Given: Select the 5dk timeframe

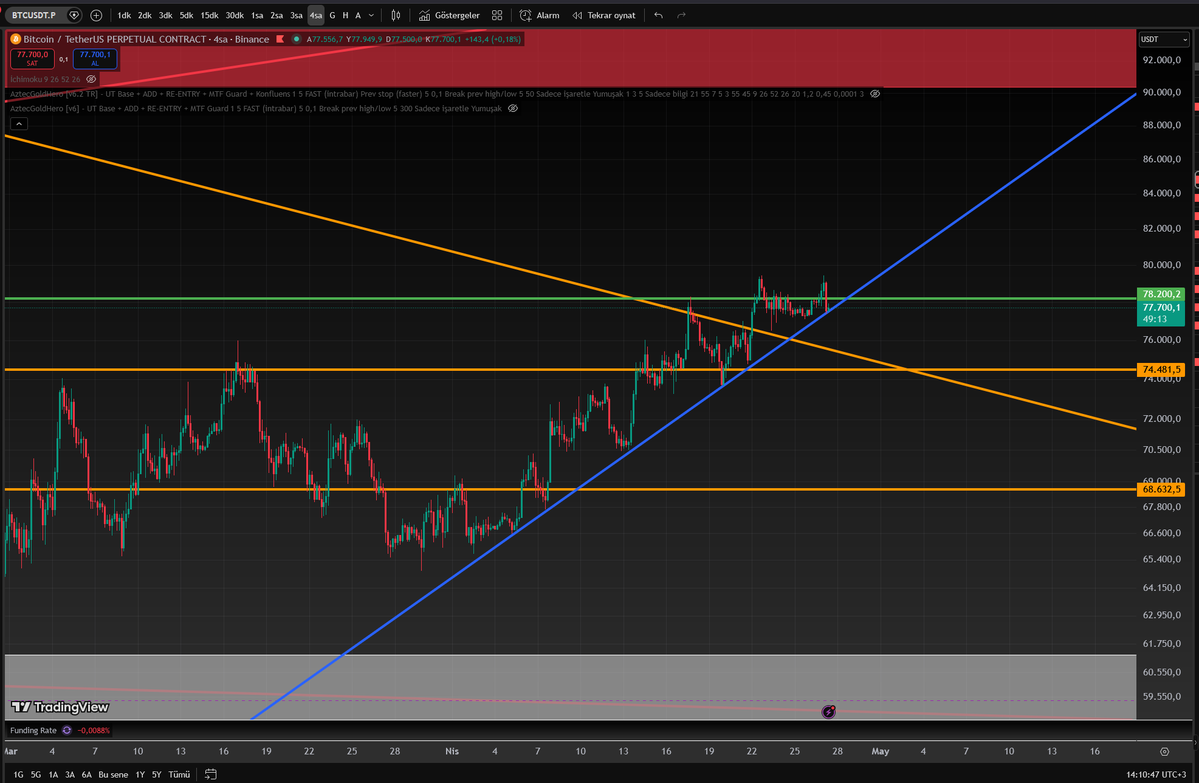Looking at the screenshot, I should [186, 15].
